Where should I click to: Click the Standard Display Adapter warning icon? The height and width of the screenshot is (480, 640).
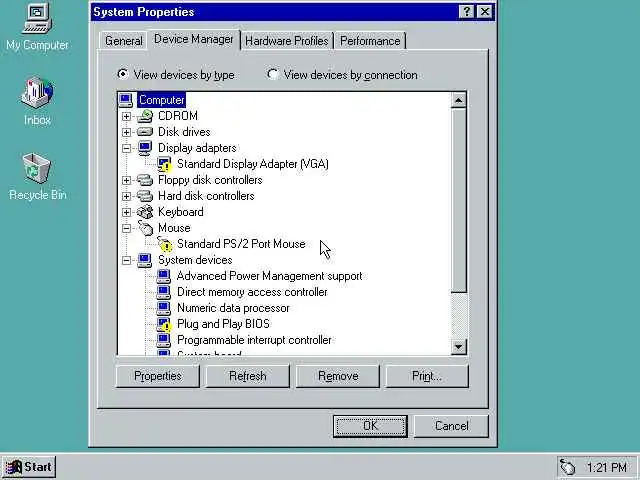pos(164,164)
